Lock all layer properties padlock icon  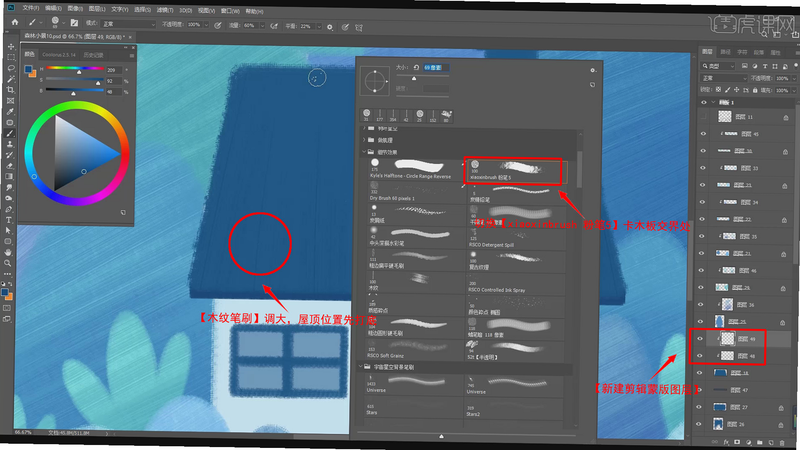click(755, 90)
